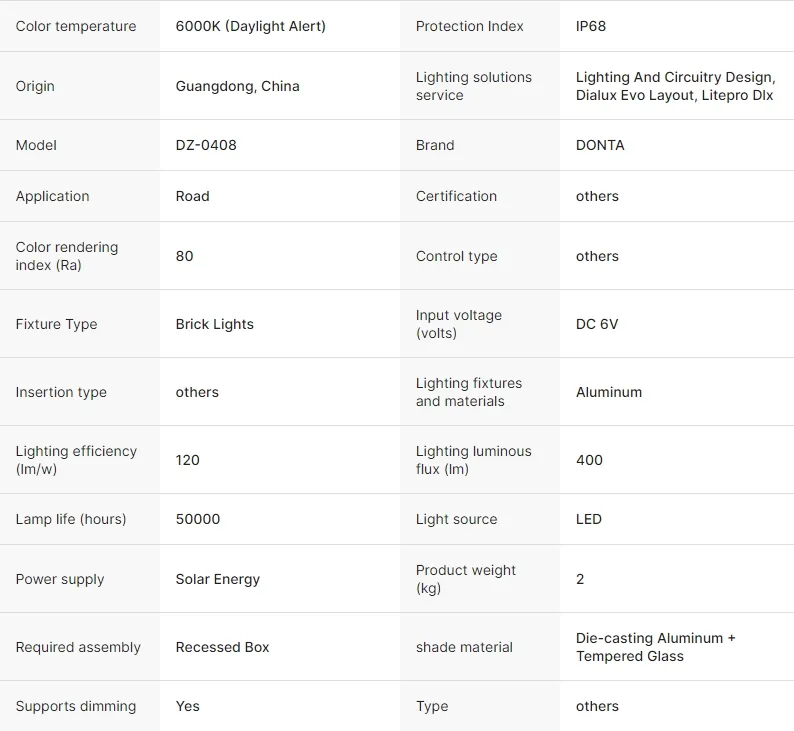Select the Aluminum material value

click(x=609, y=392)
